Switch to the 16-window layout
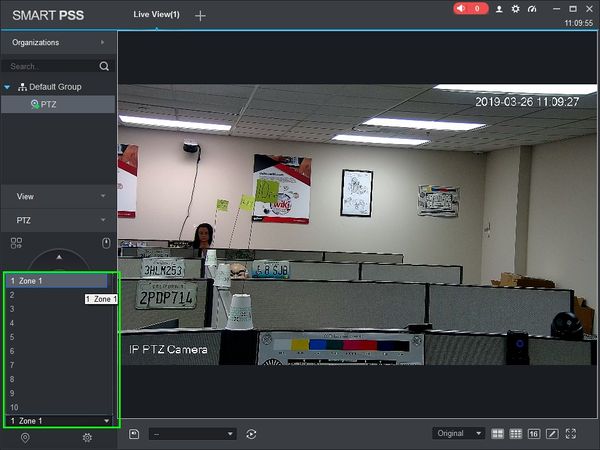Viewport: 600px width, 450px height. [x=534, y=434]
